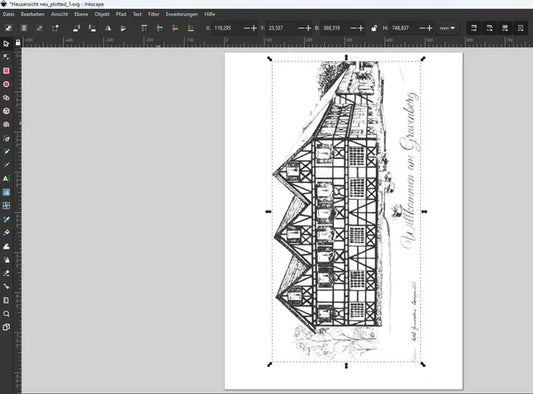This screenshot has width=533, height=394.
Task: Flip selection vertically
Action: [x=123, y=28]
